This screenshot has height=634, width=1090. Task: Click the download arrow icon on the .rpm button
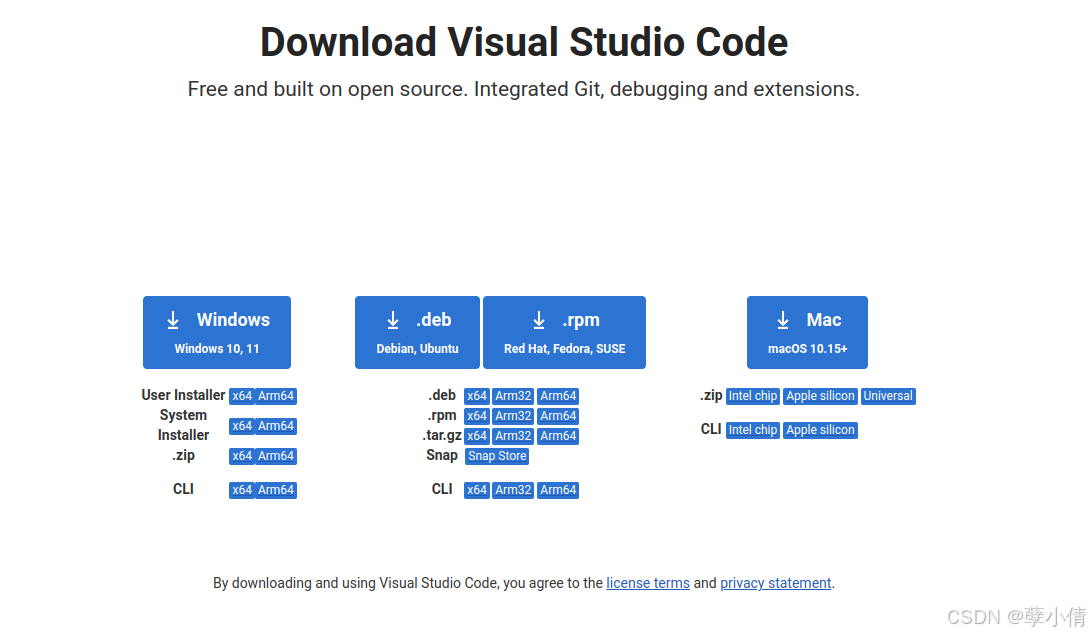[539, 320]
